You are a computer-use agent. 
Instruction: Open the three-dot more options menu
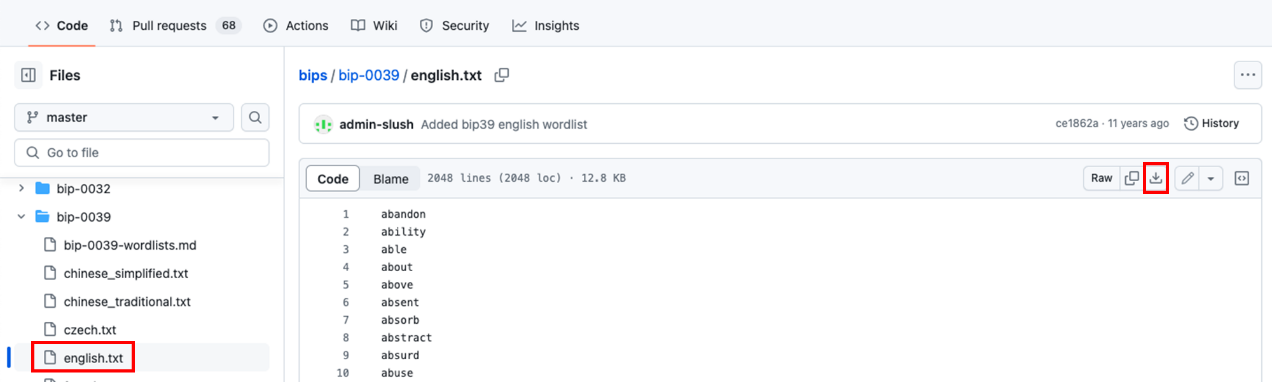click(x=1247, y=75)
